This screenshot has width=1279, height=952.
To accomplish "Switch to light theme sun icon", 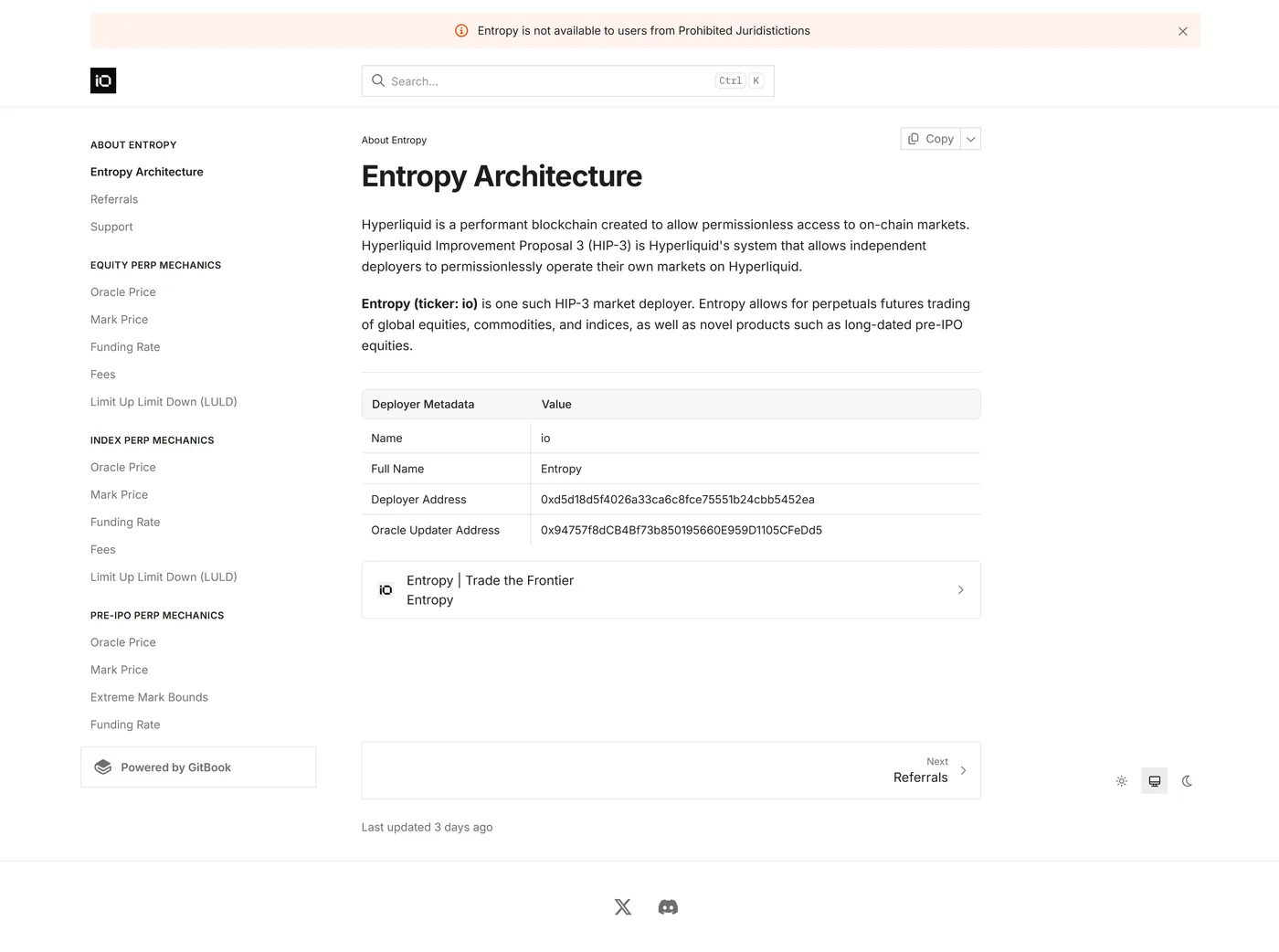I will click(1122, 781).
